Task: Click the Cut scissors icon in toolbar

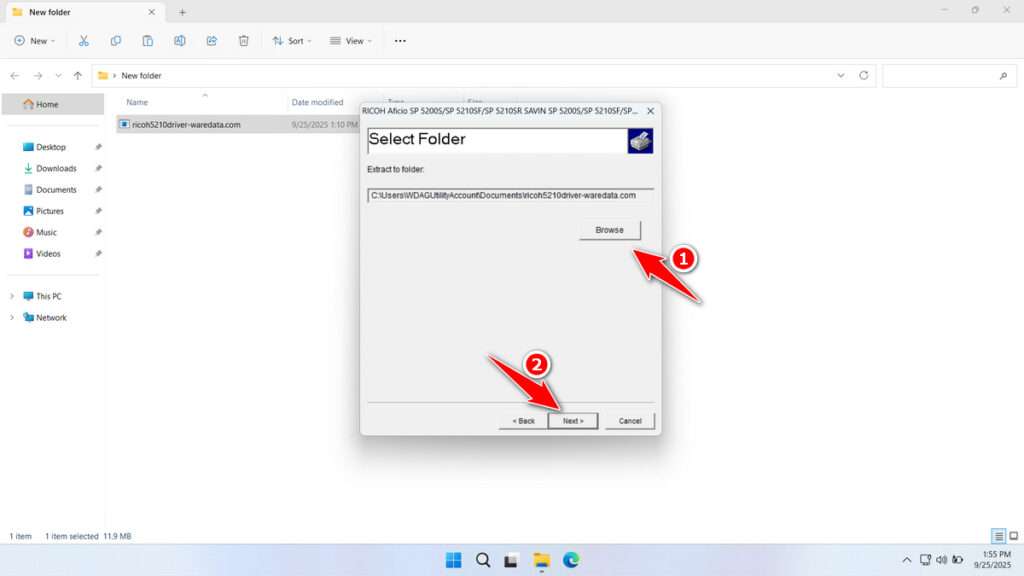Action: (x=84, y=40)
